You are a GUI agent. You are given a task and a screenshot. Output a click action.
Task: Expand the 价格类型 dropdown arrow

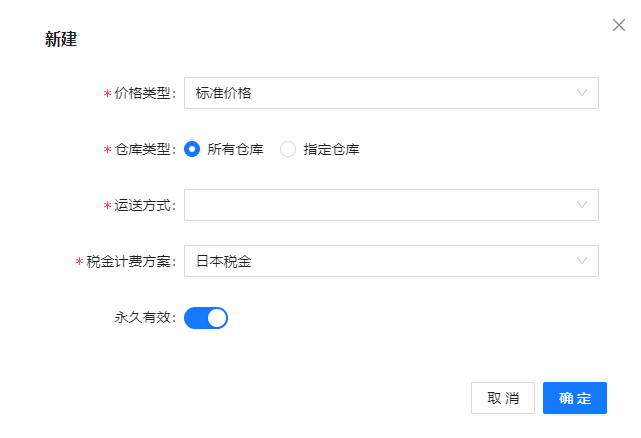pos(581,93)
